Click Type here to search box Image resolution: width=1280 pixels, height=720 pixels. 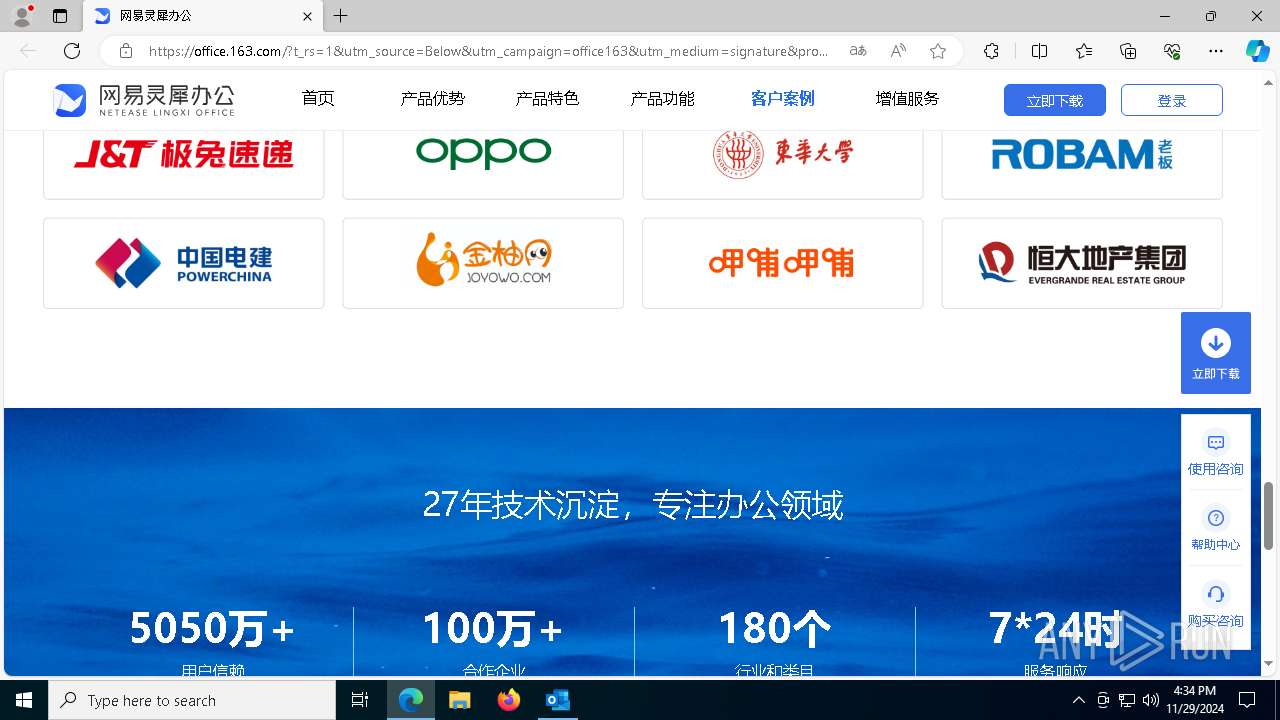192,700
